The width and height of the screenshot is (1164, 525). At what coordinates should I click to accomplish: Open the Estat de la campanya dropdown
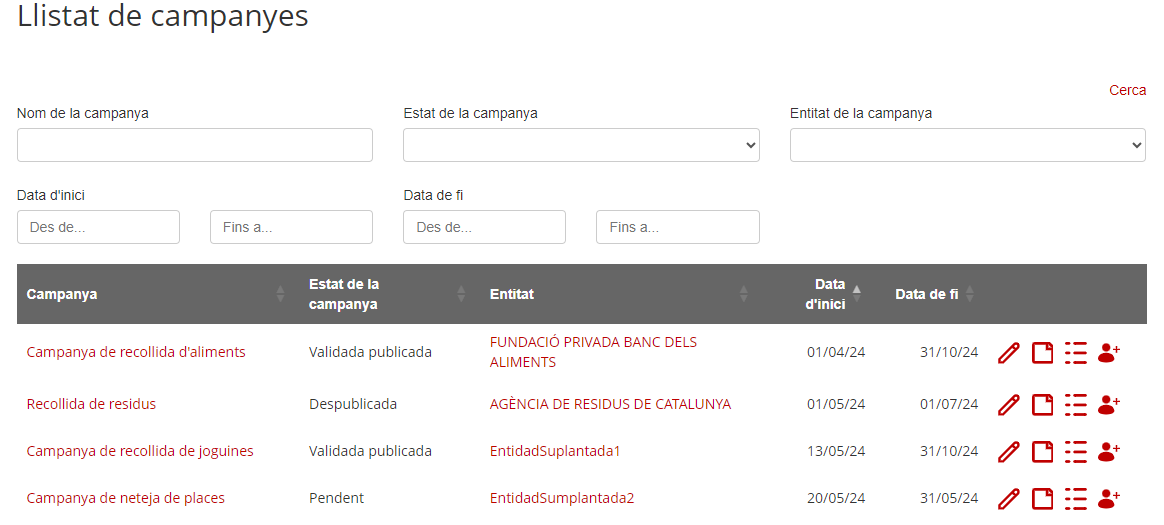[x=581, y=145]
